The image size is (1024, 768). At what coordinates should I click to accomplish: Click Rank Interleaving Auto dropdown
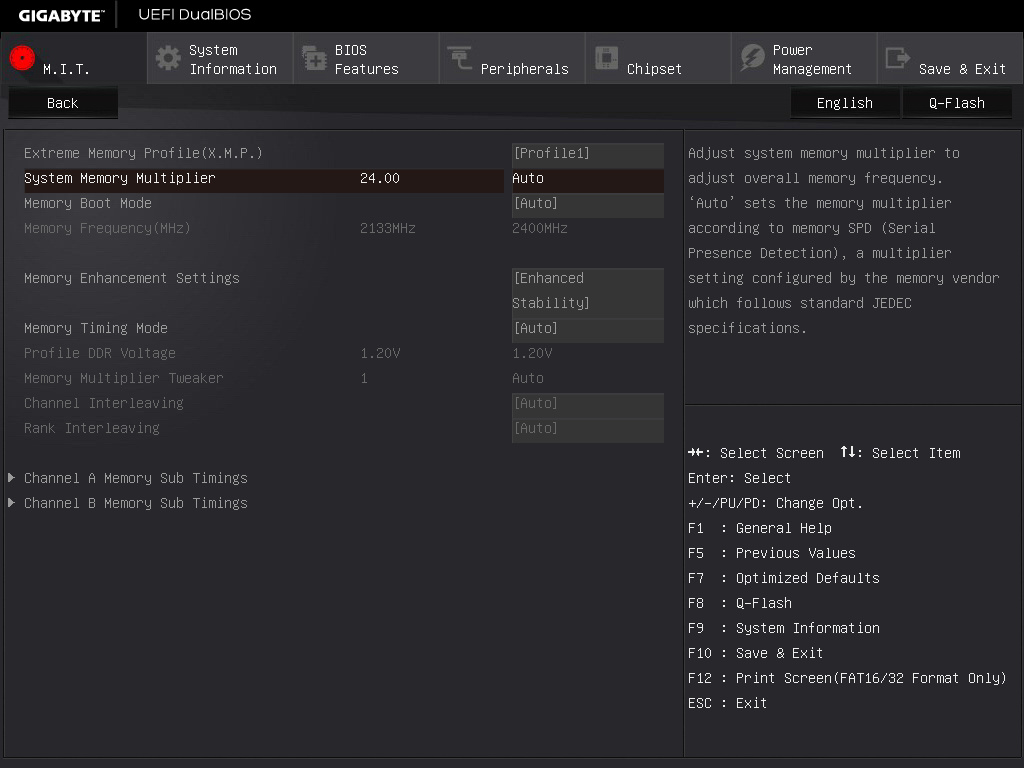(588, 429)
